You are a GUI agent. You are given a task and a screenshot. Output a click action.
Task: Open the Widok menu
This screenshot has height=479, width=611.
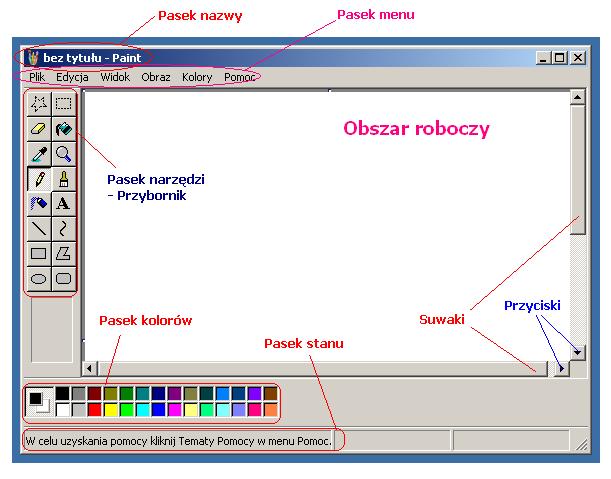[x=115, y=77]
